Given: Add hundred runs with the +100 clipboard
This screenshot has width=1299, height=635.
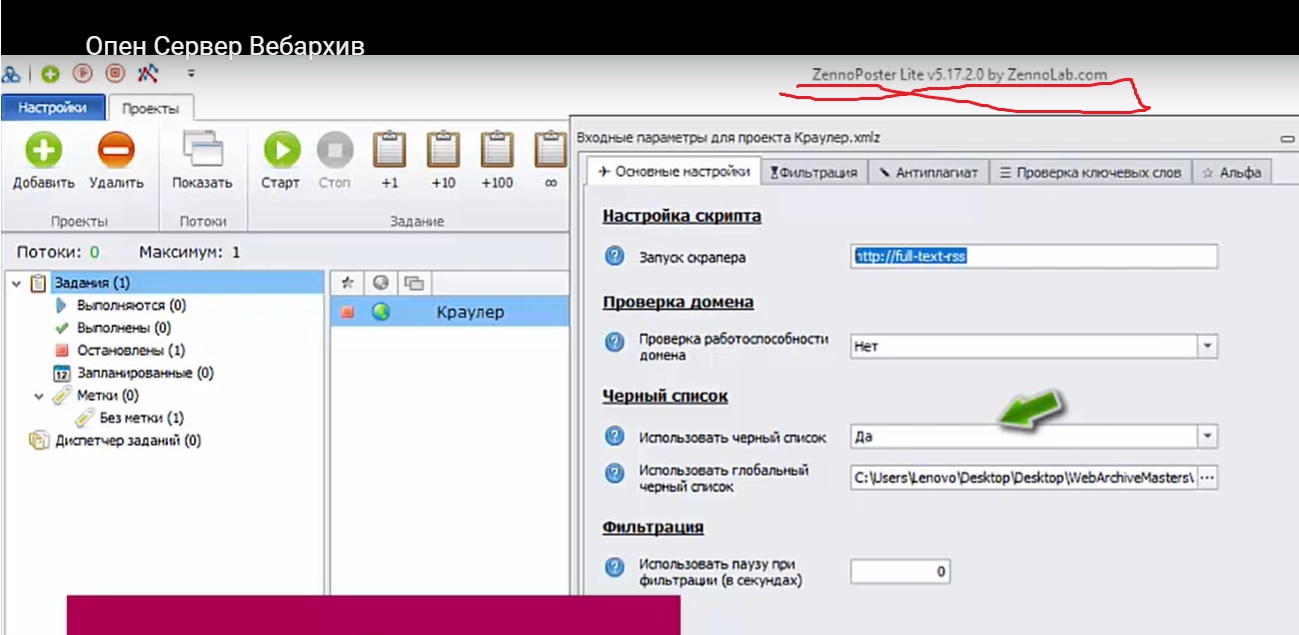Looking at the screenshot, I should pos(497,150).
